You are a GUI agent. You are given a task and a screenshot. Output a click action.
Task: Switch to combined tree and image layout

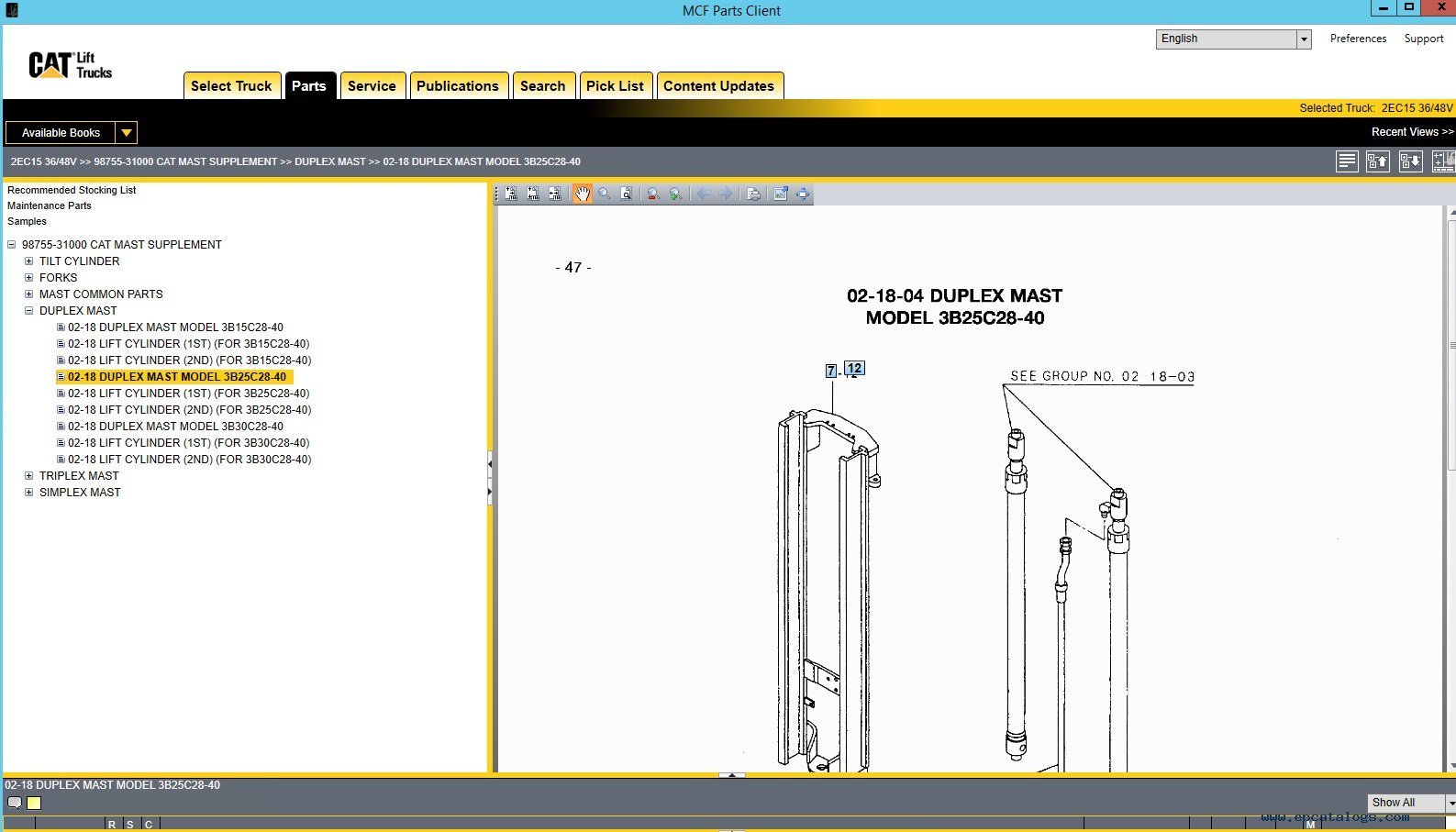[x=1442, y=161]
